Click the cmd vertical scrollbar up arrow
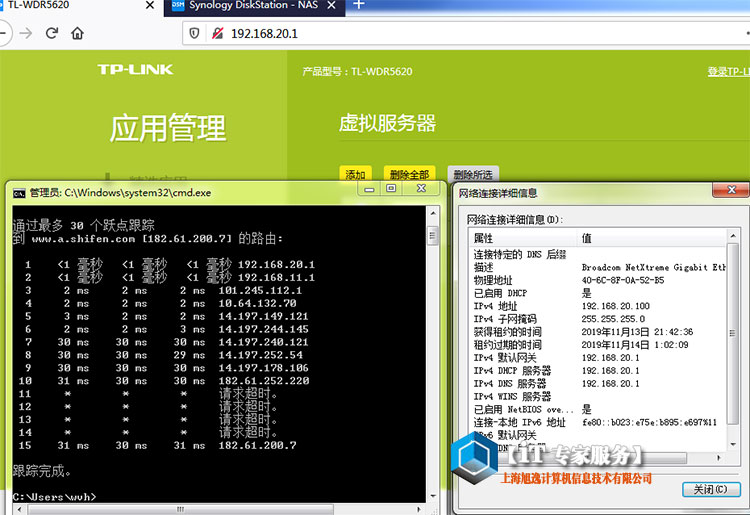This screenshot has height=515, width=750. click(x=433, y=213)
